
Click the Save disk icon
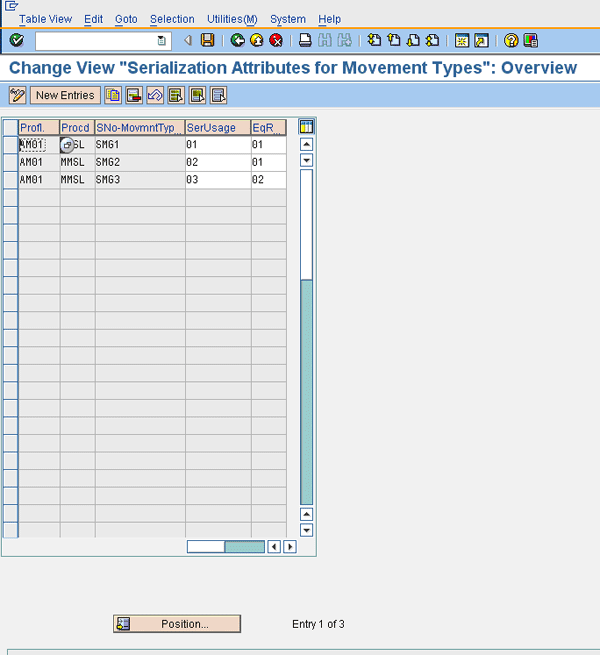(207, 40)
